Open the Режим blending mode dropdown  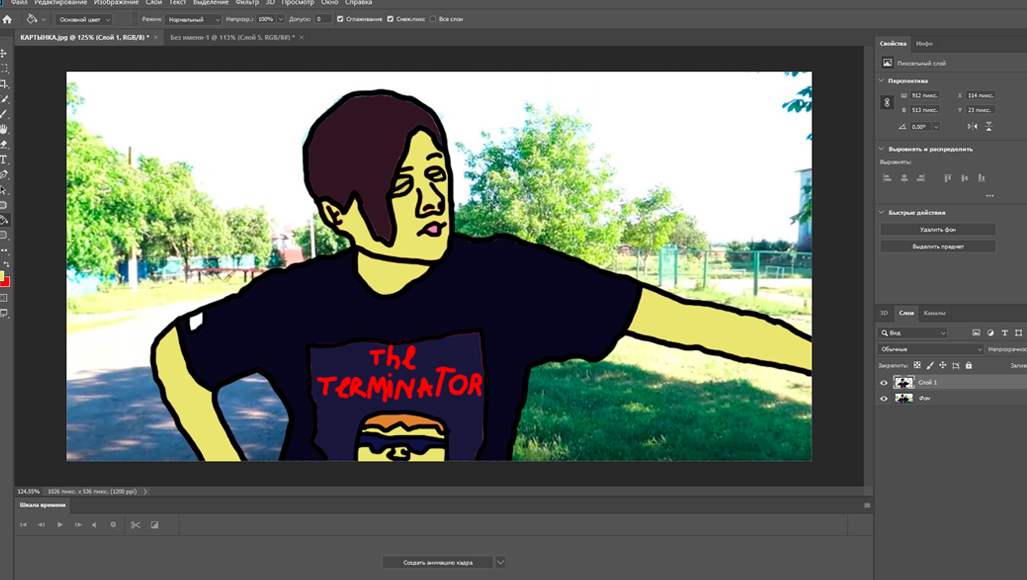pos(194,19)
